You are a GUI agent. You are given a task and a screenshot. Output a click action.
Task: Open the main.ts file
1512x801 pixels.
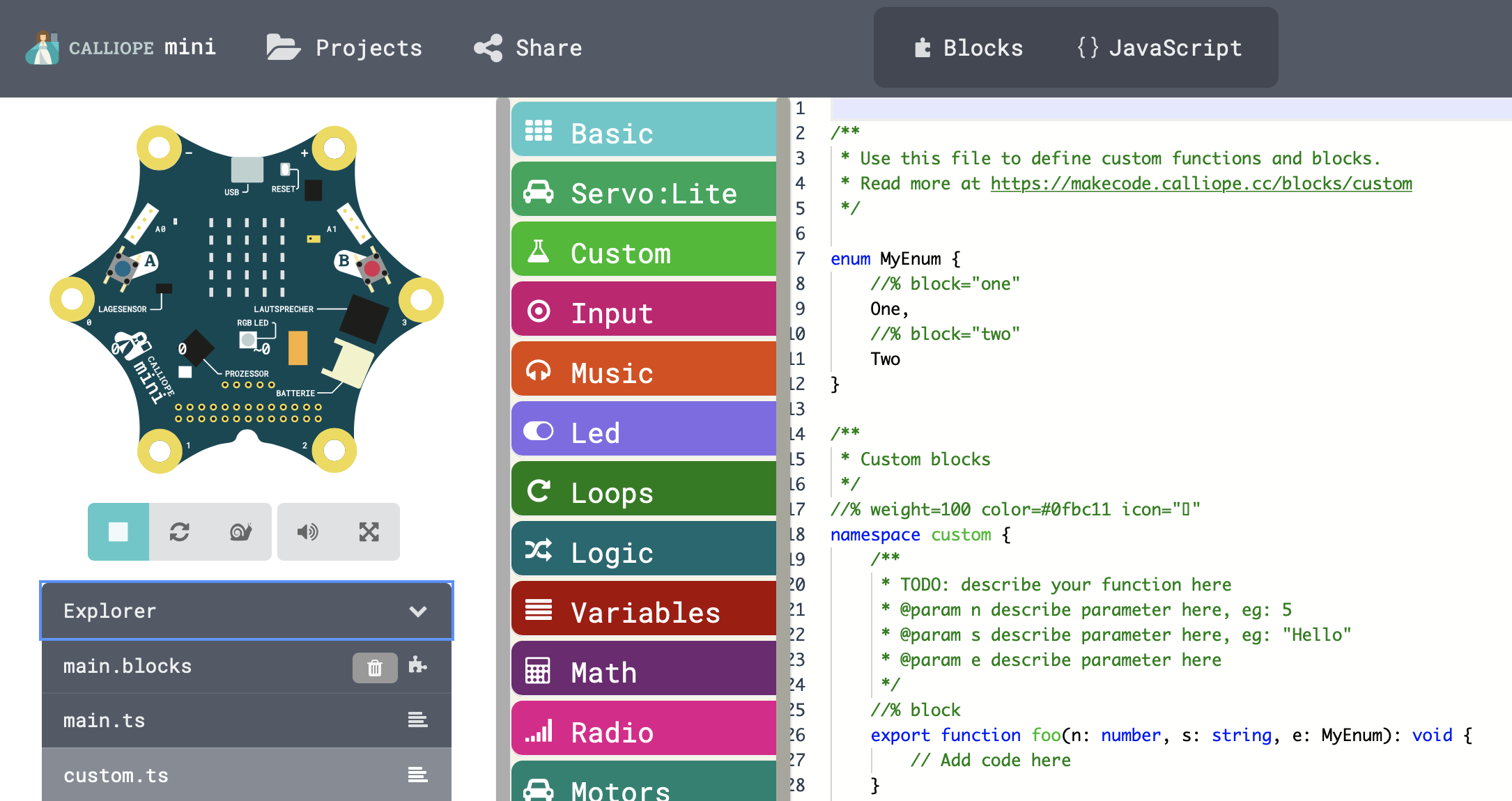pyautogui.click(x=247, y=720)
